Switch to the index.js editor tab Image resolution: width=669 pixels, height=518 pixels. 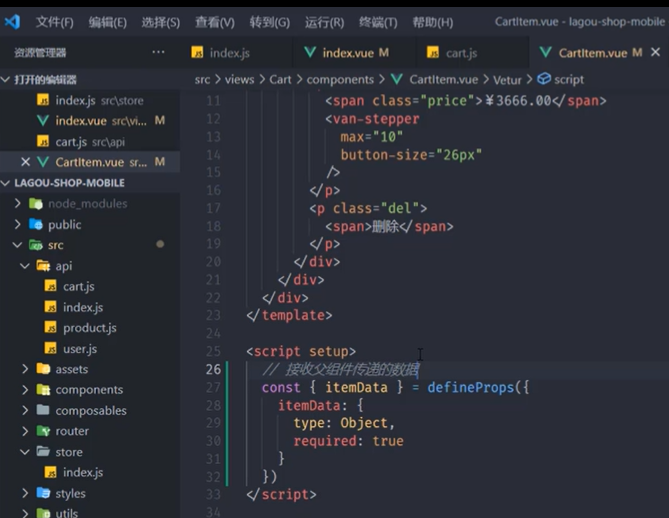[237, 53]
